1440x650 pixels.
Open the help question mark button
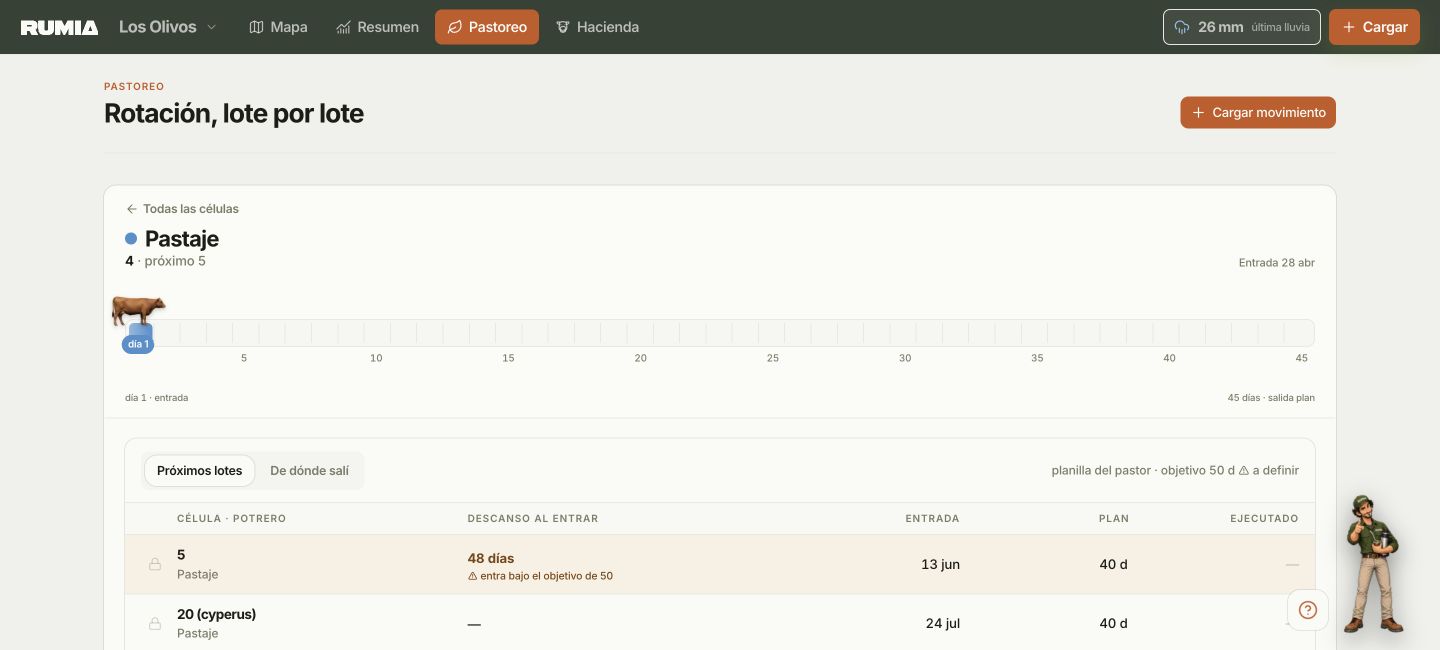tap(1308, 610)
